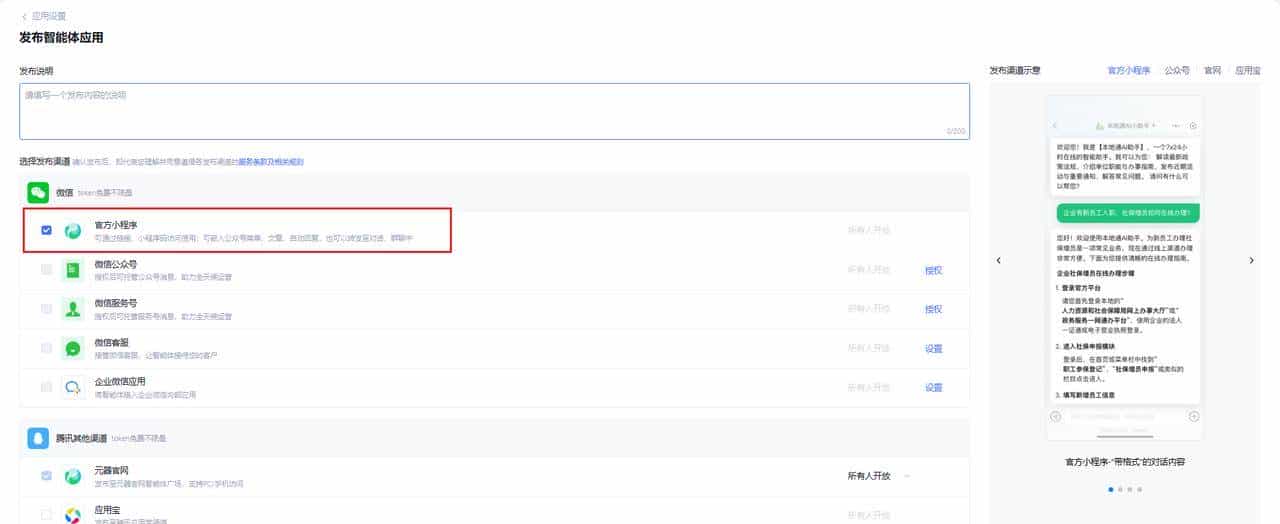Viewport: 1280px width, 524px height.
Task: Switch preview to 官网 tab
Action: coord(1212,71)
